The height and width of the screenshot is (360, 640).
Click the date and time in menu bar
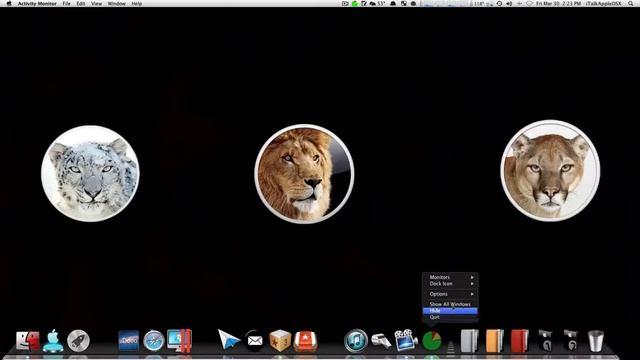[558, 3]
